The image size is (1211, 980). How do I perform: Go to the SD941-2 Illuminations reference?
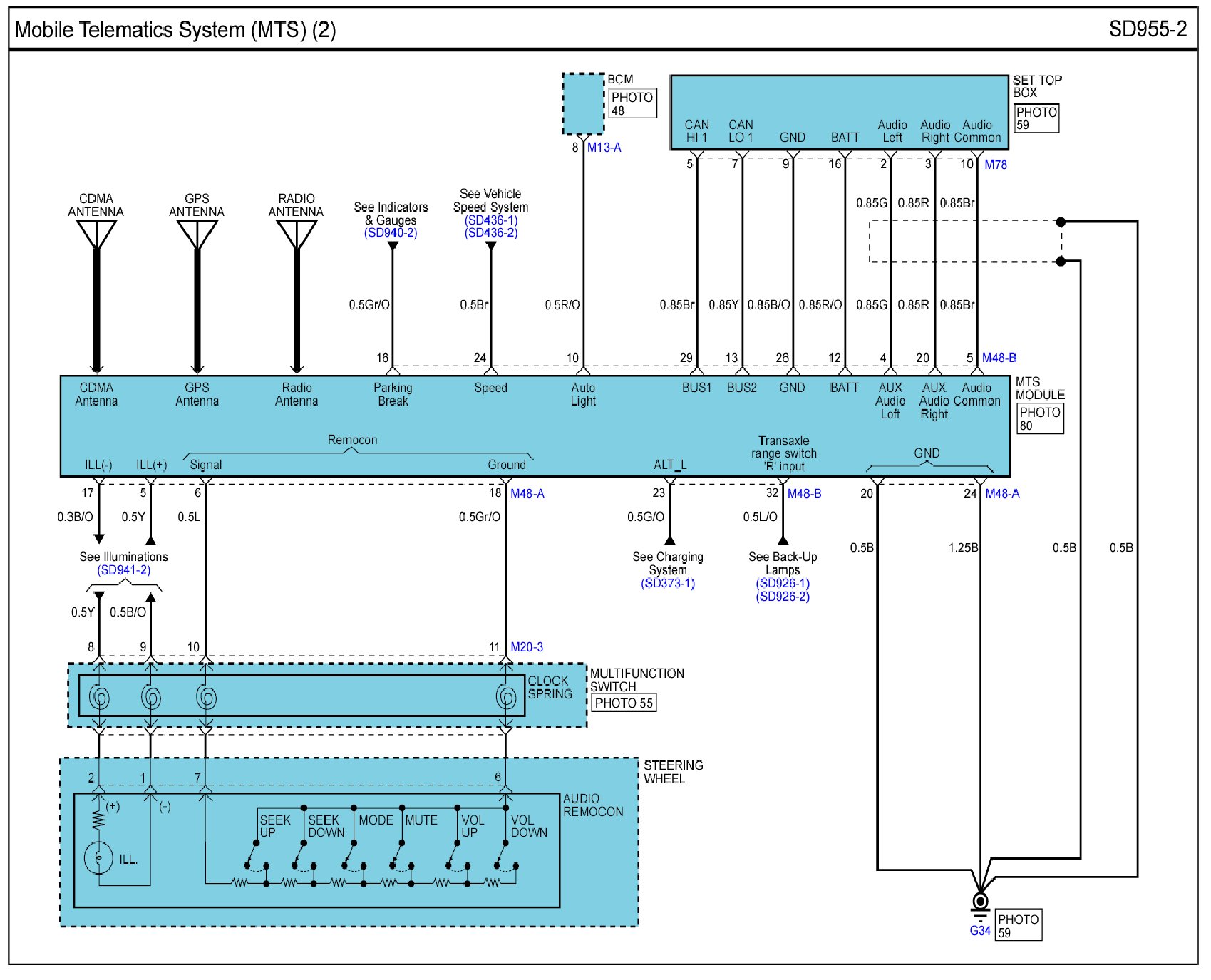click(124, 570)
